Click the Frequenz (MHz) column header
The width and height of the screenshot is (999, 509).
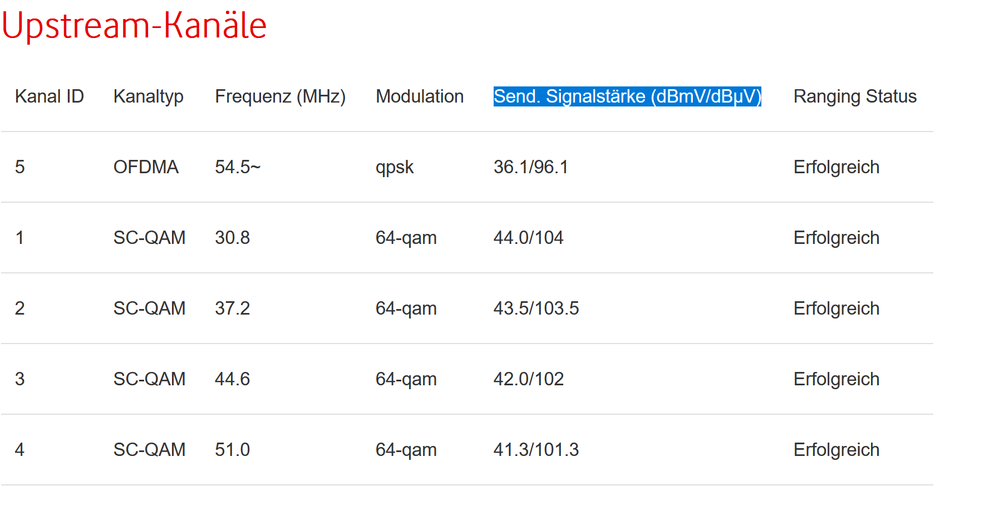point(280,97)
